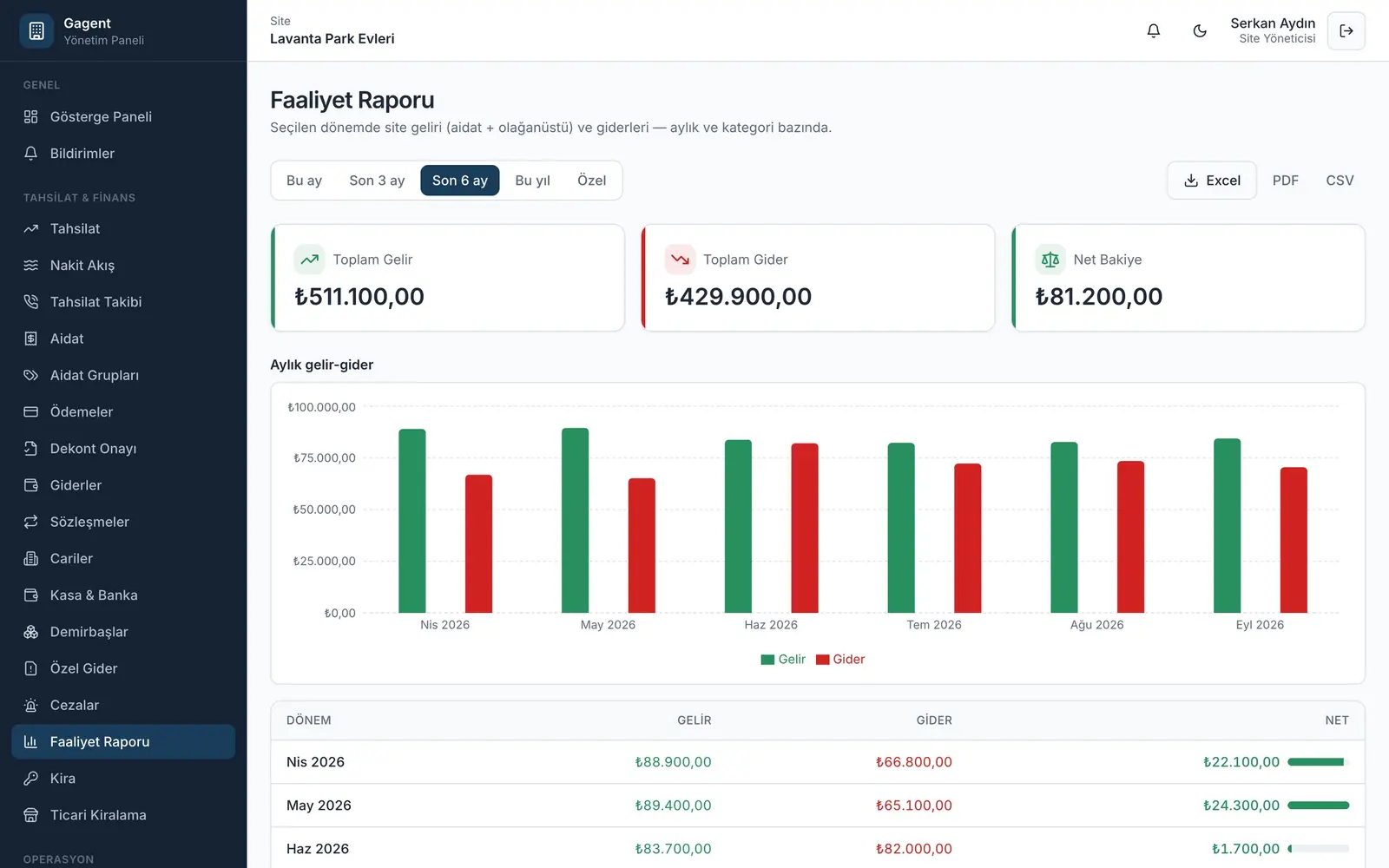Click the May 2026 net progress bar
This screenshot has height=868, width=1389.
1319,806
